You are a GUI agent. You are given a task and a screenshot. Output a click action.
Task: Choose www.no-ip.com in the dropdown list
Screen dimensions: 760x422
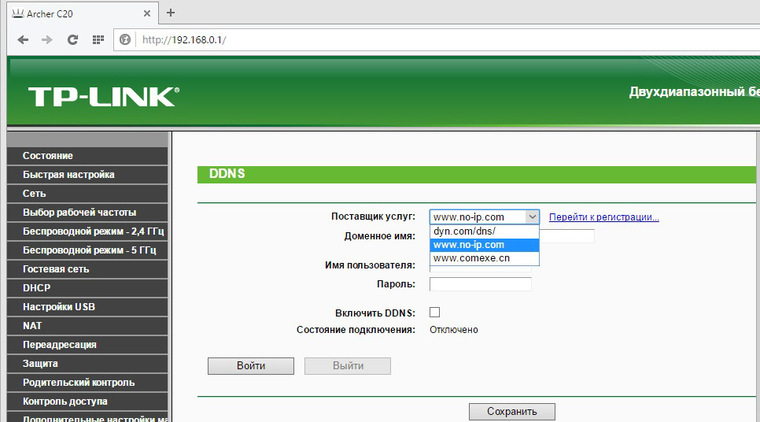click(484, 245)
